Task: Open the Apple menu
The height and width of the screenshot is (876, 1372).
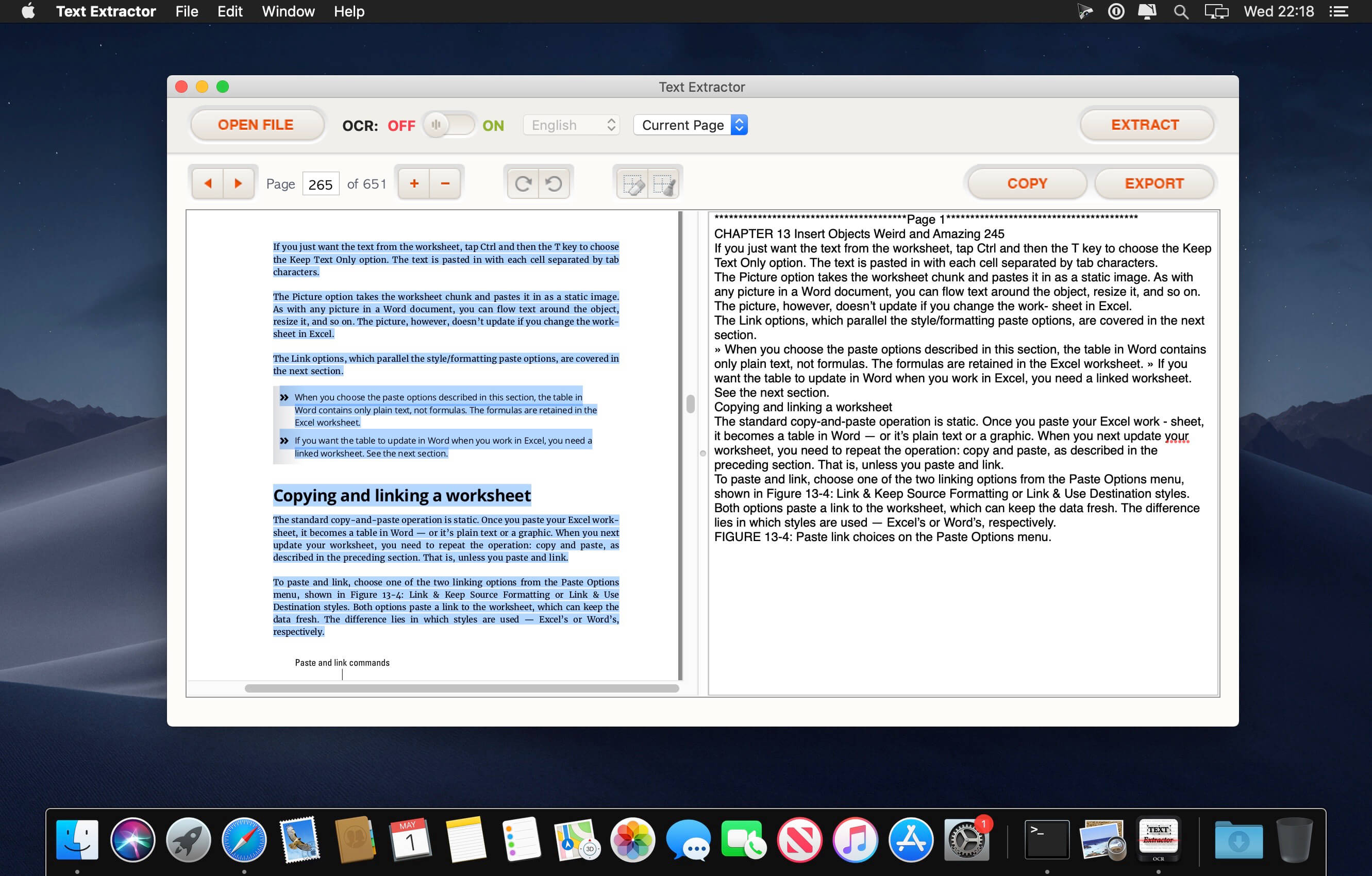Action: pyautogui.click(x=28, y=11)
